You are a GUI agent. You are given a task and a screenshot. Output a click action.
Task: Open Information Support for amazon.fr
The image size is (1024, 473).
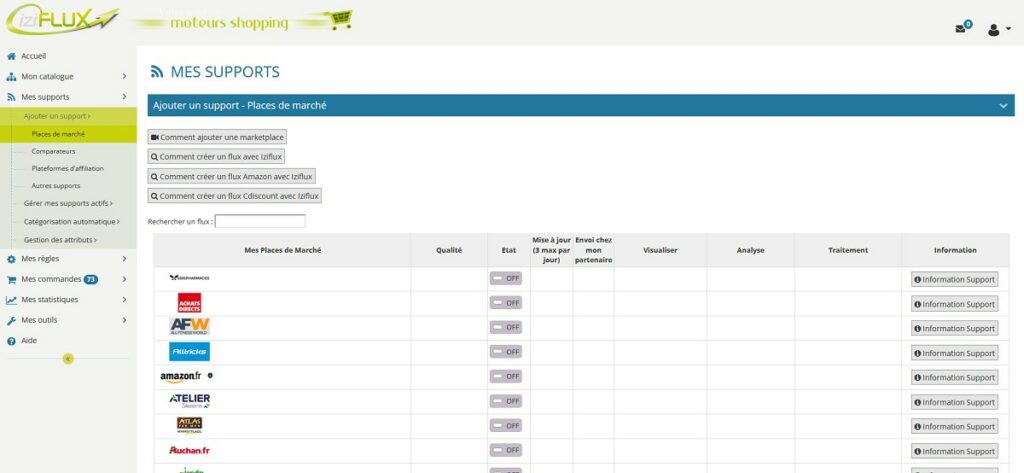[954, 378]
